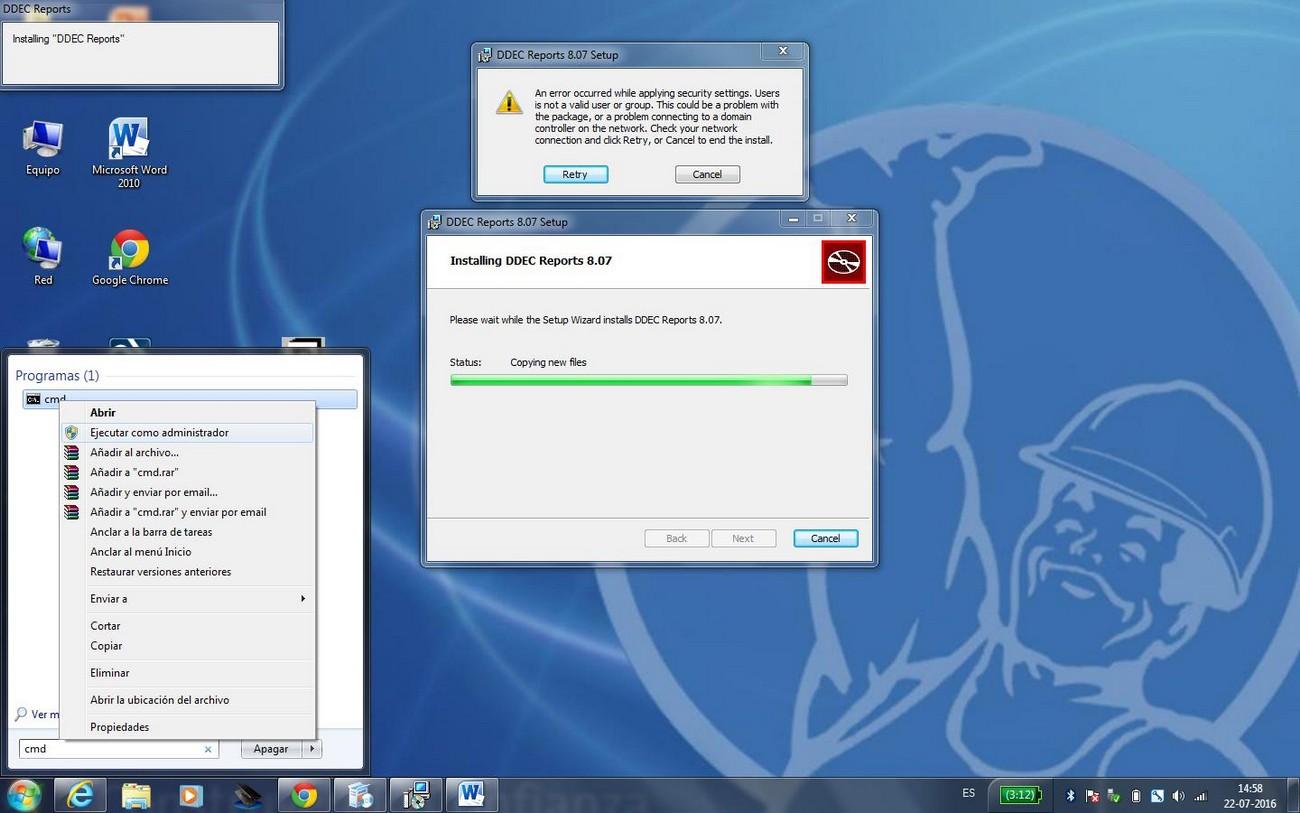Click the Bluetooth tray icon
This screenshot has width=1300, height=813.
[1070, 796]
